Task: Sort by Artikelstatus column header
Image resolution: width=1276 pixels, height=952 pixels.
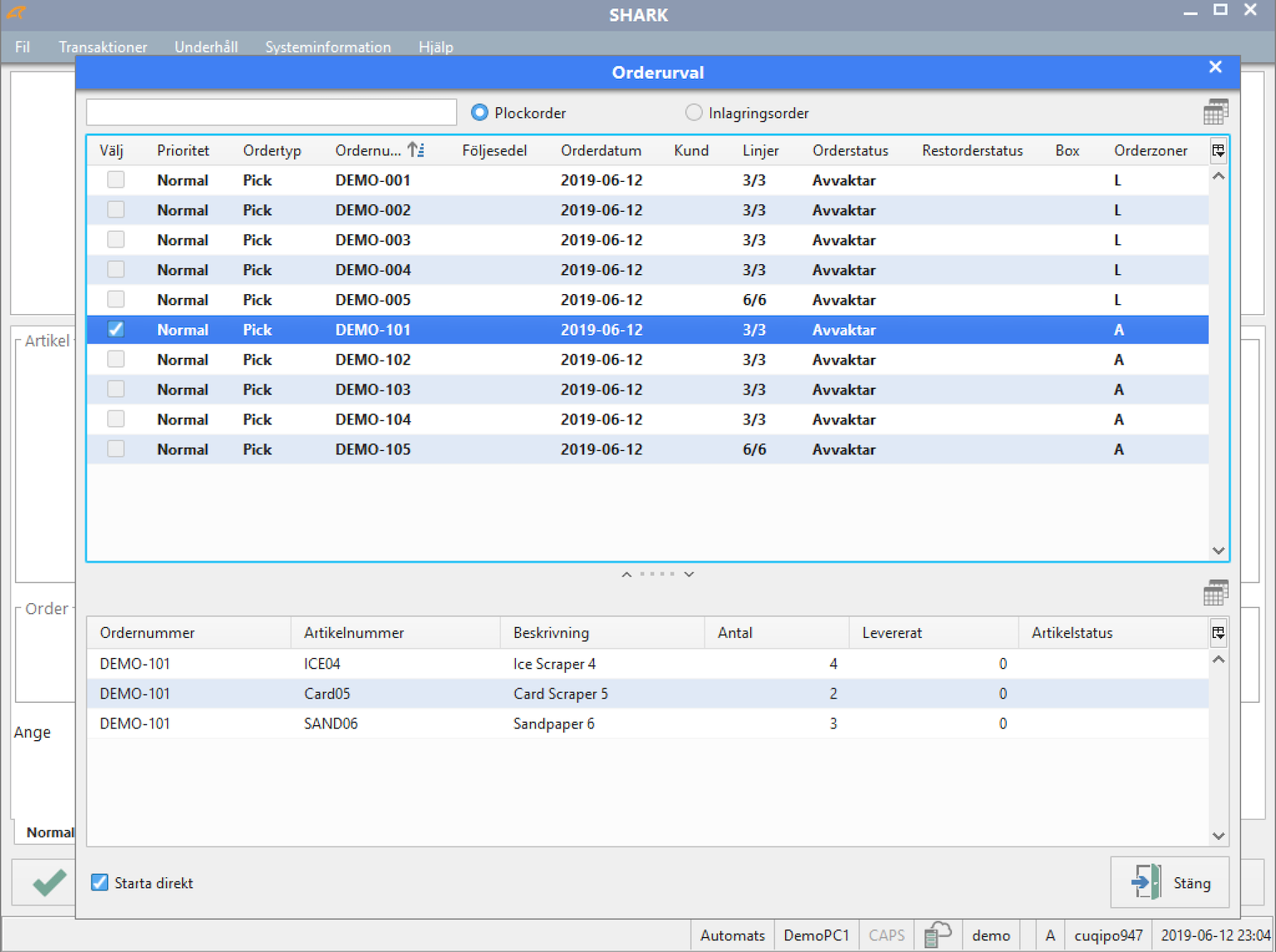Action: click(x=1113, y=632)
